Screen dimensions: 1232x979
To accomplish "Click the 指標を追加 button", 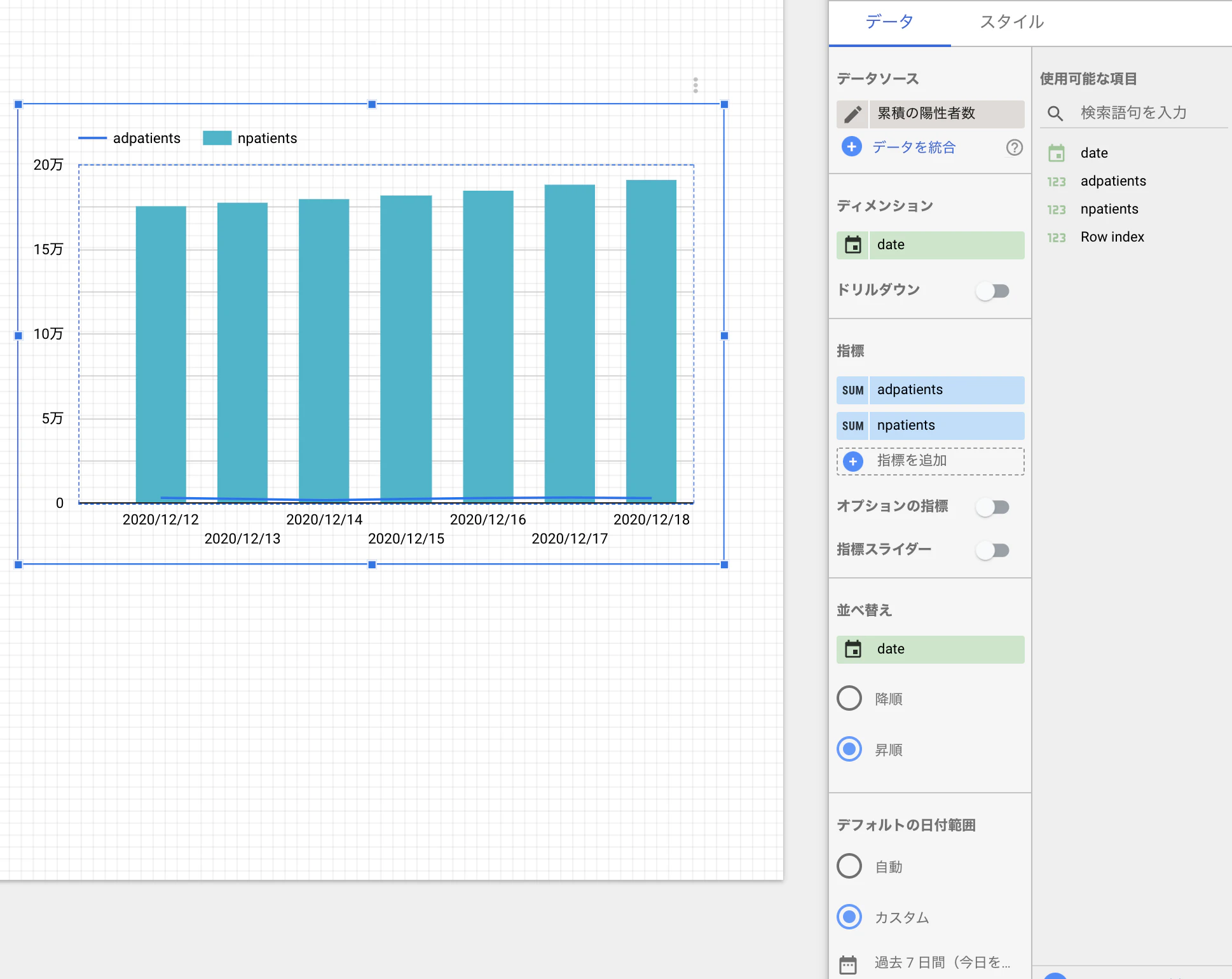I will coord(930,462).
